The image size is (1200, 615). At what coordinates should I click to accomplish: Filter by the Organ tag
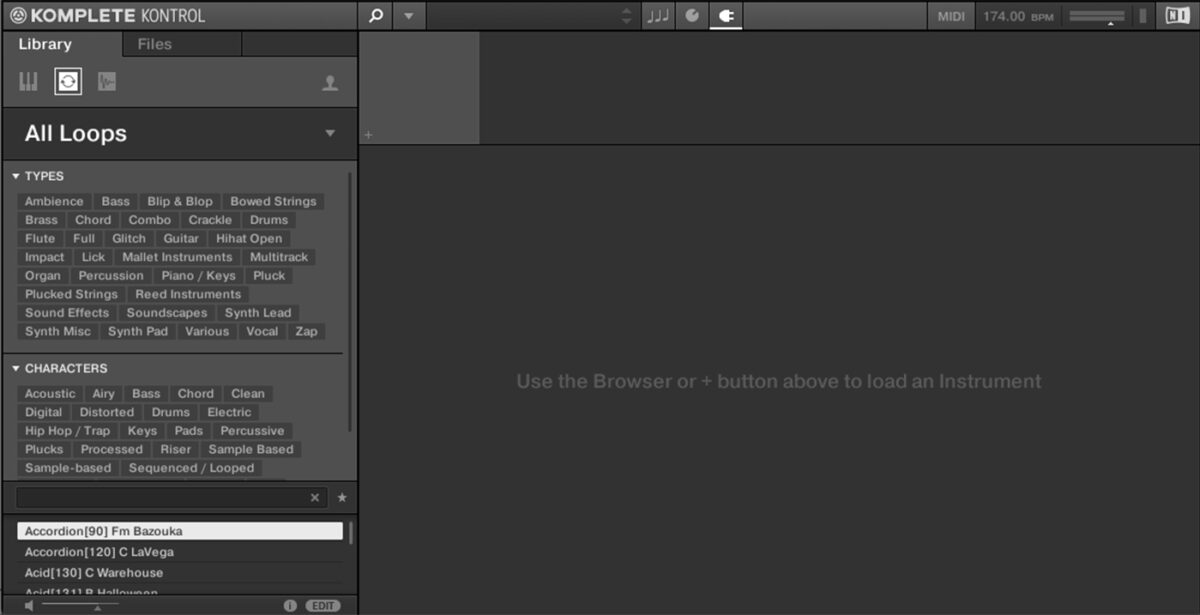point(43,275)
